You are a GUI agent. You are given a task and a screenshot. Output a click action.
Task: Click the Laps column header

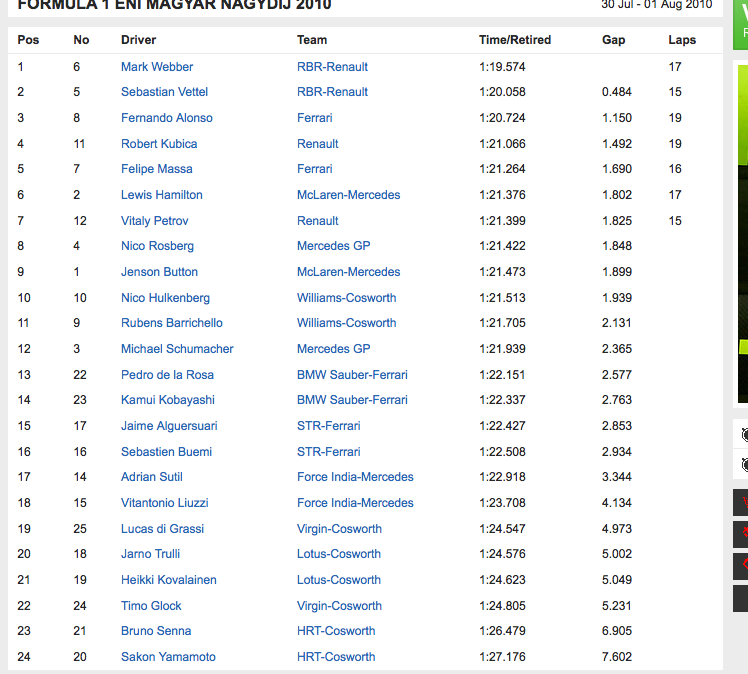click(x=682, y=40)
